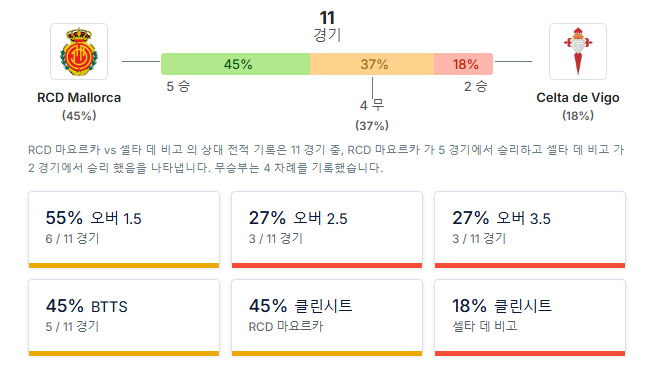Click the 11 경기 total matches heading
Screen dimensions: 653x372
click(327, 26)
